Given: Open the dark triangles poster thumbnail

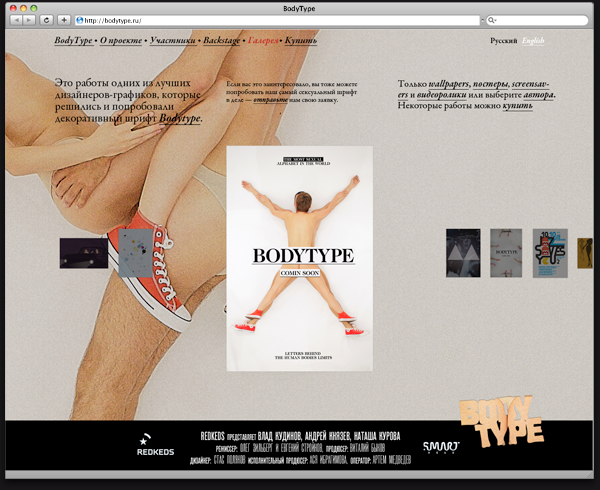Looking at the screenshot, I should point(463,253).
